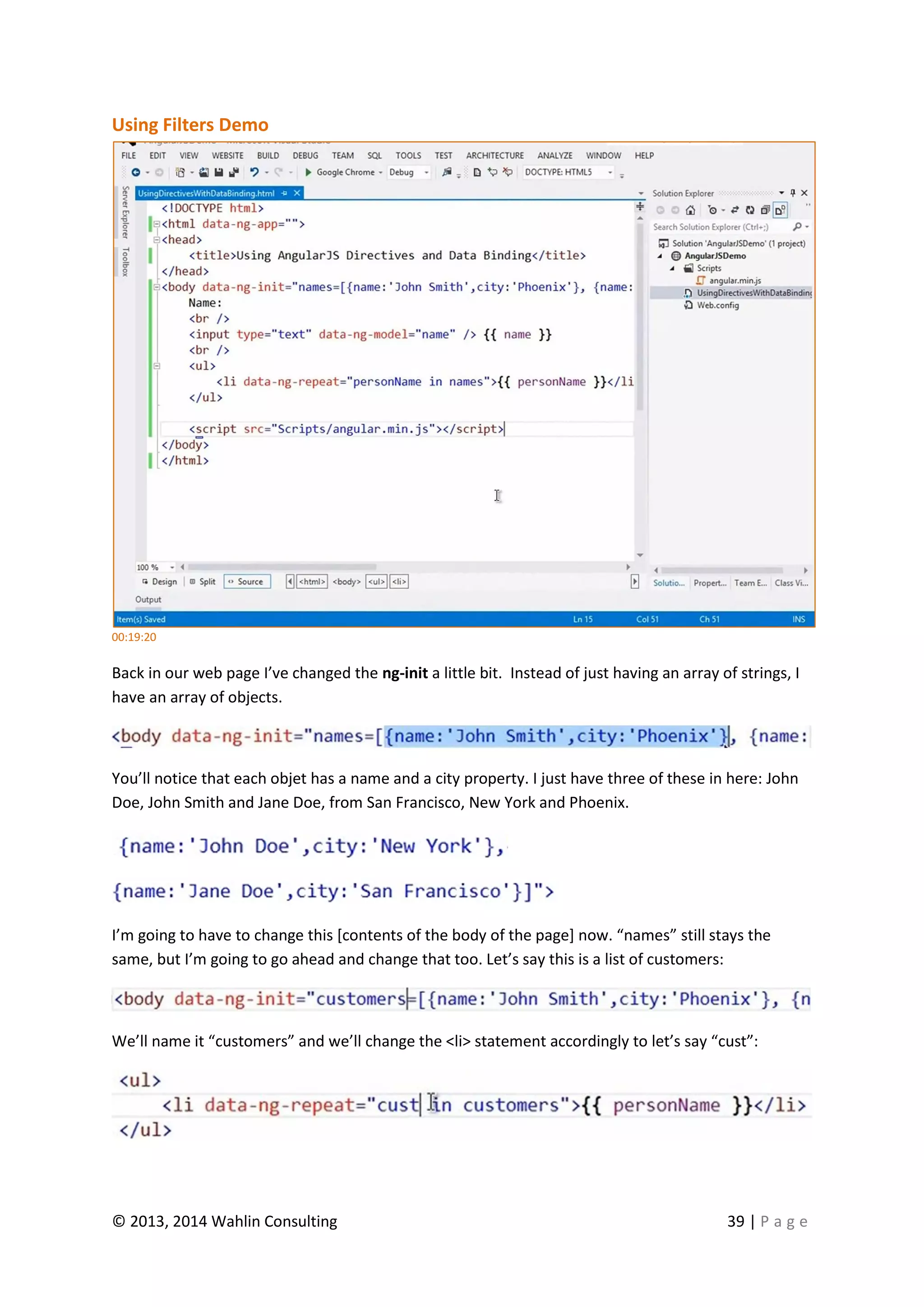Click the Pending Changes Filter clock icon
Image resolution: width=924 pixels, height=1307 pixels.
(x=712, y=210)
